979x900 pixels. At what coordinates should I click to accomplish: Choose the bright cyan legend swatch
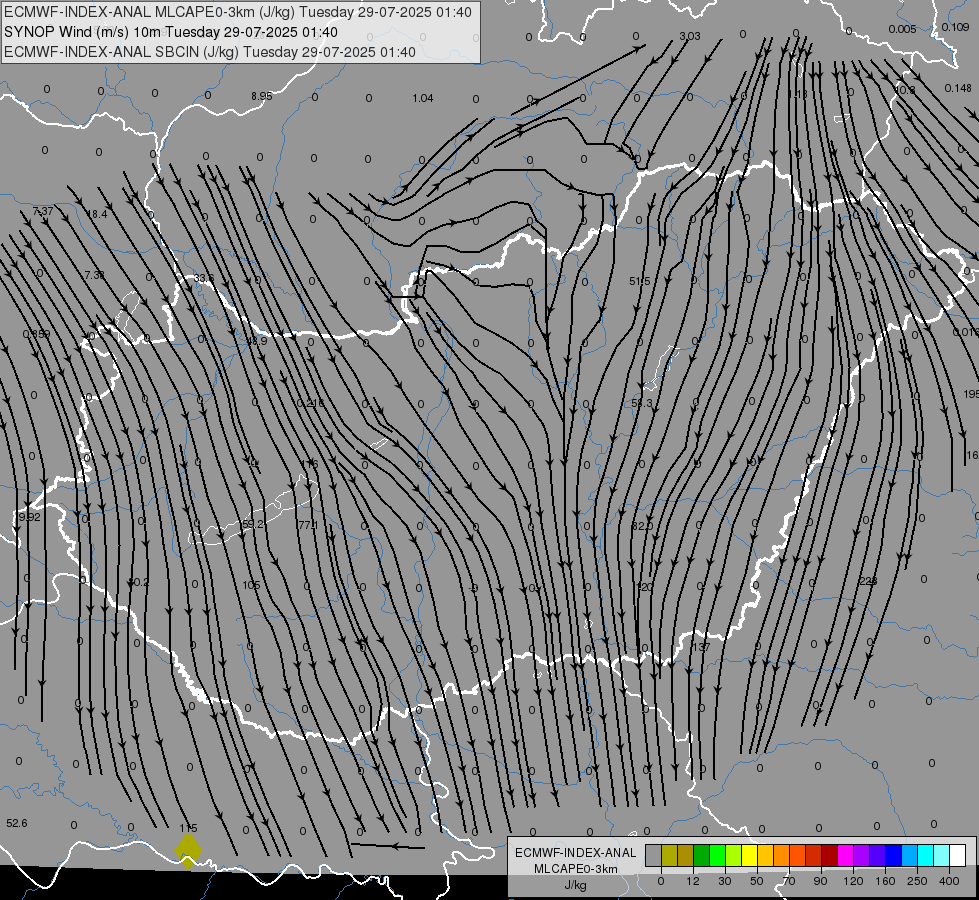[x=925, y=856]
